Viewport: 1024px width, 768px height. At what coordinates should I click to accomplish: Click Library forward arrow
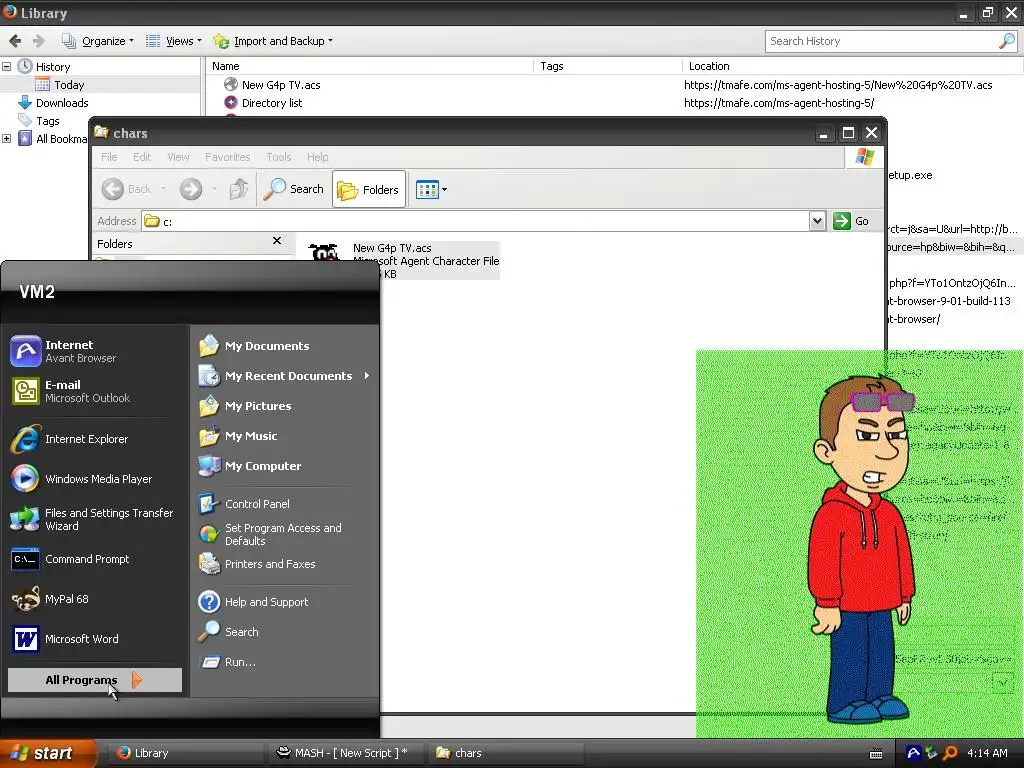tap(39, 41)
